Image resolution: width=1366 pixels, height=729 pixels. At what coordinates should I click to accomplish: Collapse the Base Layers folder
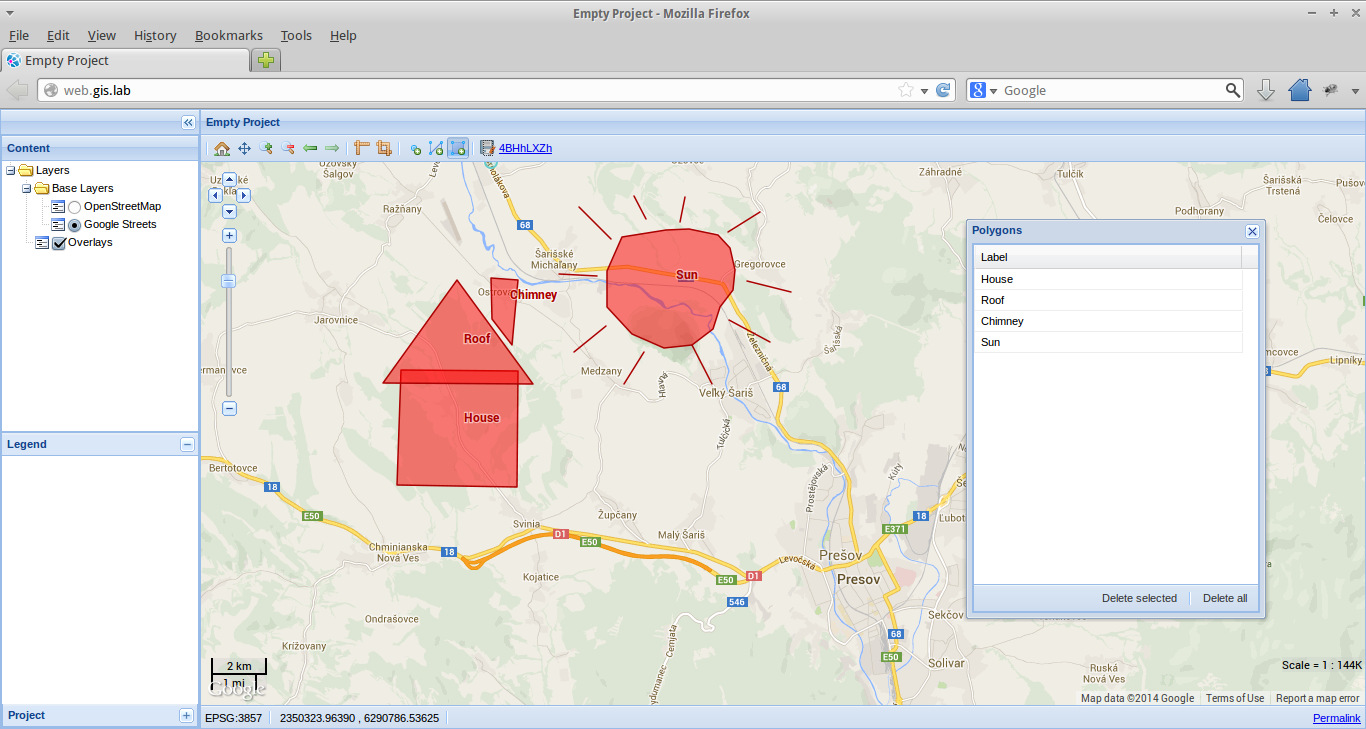(x=25, y=188)
